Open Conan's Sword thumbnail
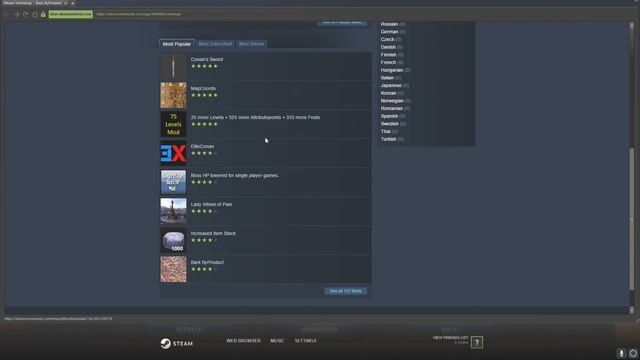640x360 pixels. tap(173, 66)
